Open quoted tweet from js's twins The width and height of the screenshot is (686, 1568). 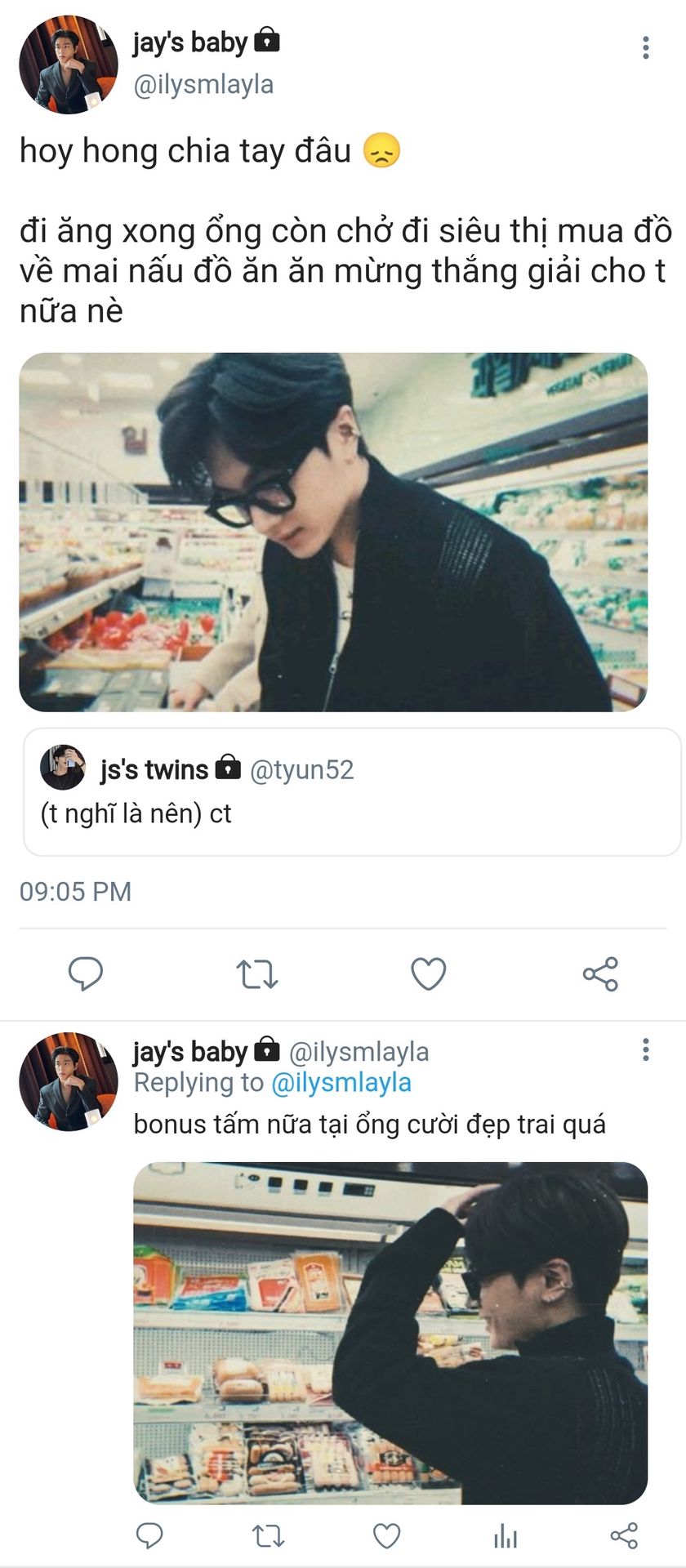coord(351,792)
